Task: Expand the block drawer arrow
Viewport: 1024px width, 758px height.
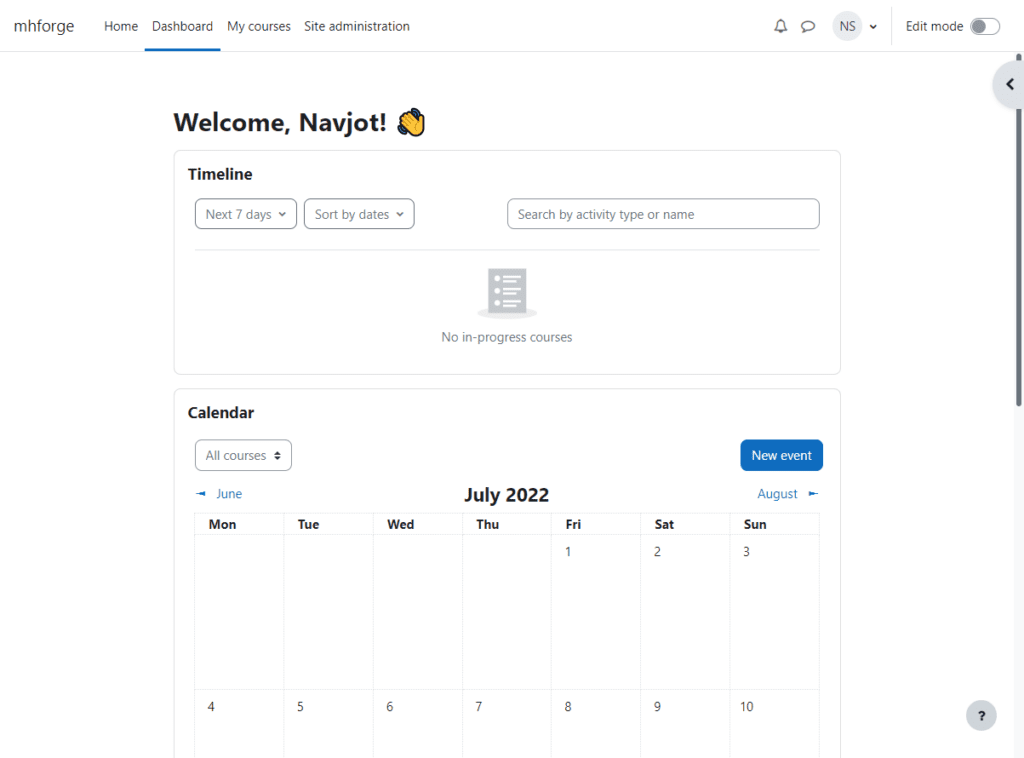Action: (1009, 85)
